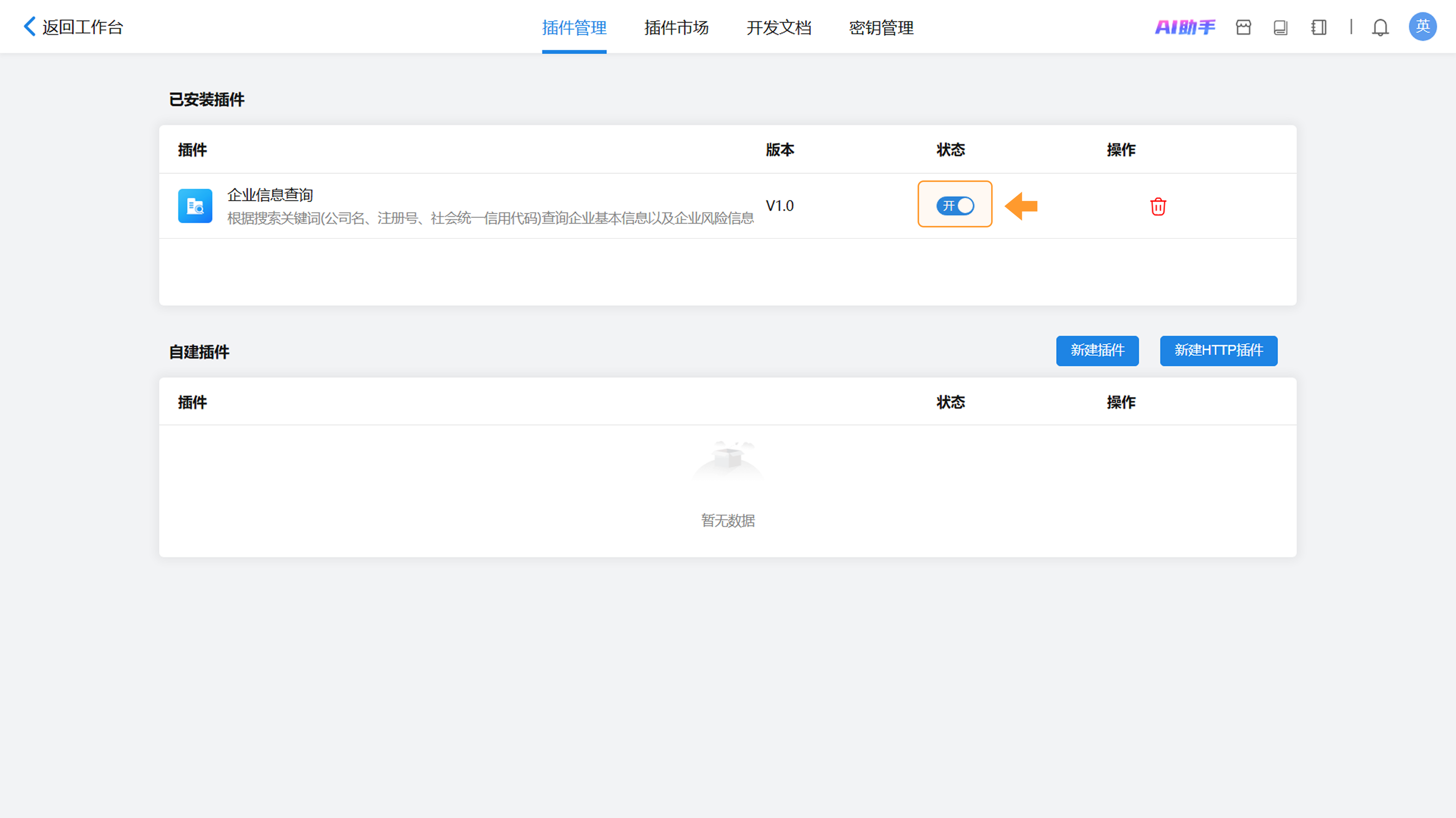Click the 新建插件 button
This screenshot has width=1456, height=818.
click(x=1098, y=350)
